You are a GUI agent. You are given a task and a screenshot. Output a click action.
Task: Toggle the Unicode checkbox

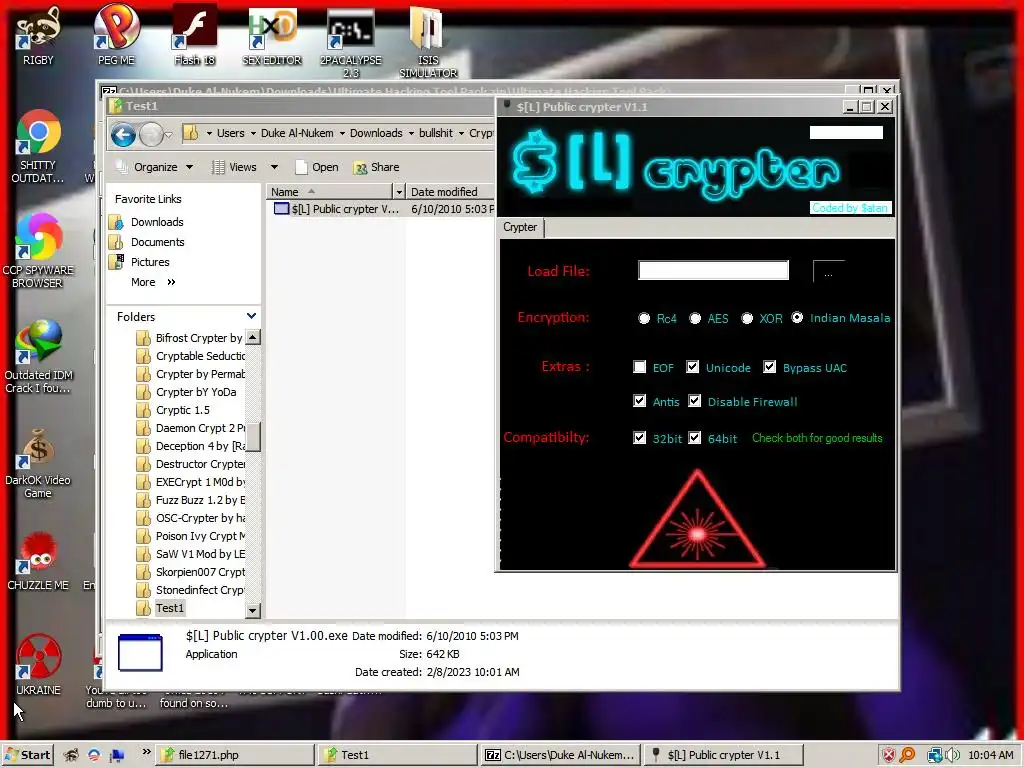pyautogui.click(x=692, y=367)
